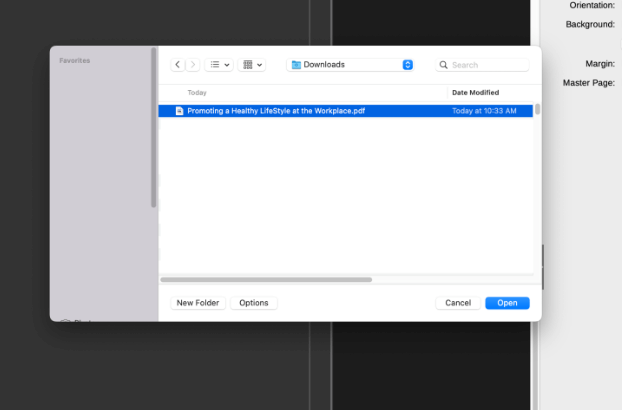
Task: Click the magnifying glass search icon
Action: click(443, 65)
